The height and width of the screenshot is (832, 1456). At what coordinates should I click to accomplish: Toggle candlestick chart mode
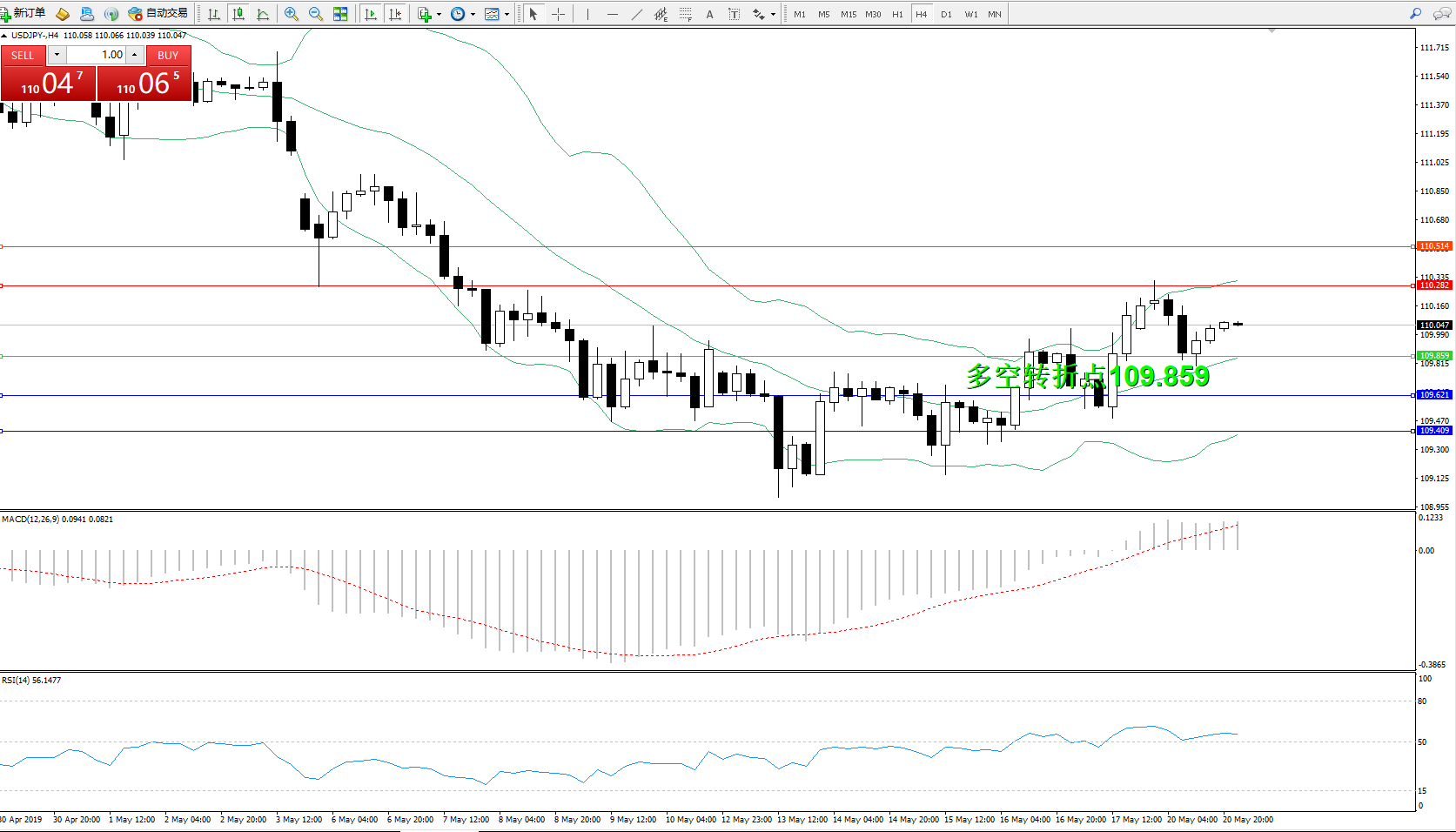238,14
